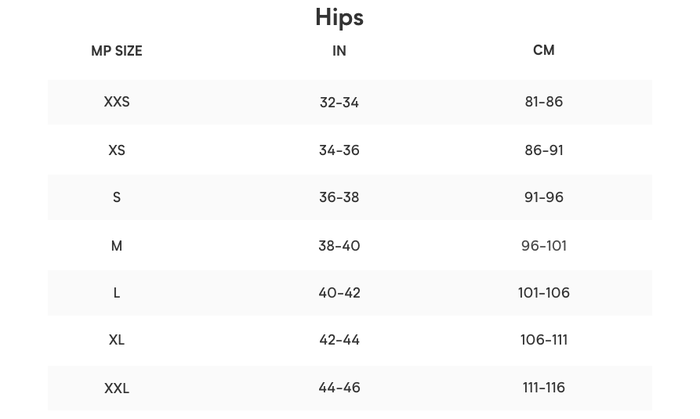The height and width of the screenshot is (419, 700).
Task: Click the XL size label
Action: (116, 340)
